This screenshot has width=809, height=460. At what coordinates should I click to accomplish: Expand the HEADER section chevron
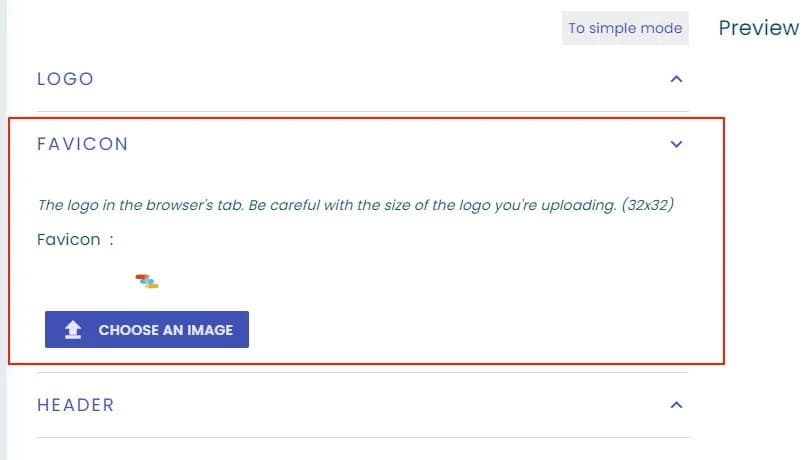(x=676, y=405)
